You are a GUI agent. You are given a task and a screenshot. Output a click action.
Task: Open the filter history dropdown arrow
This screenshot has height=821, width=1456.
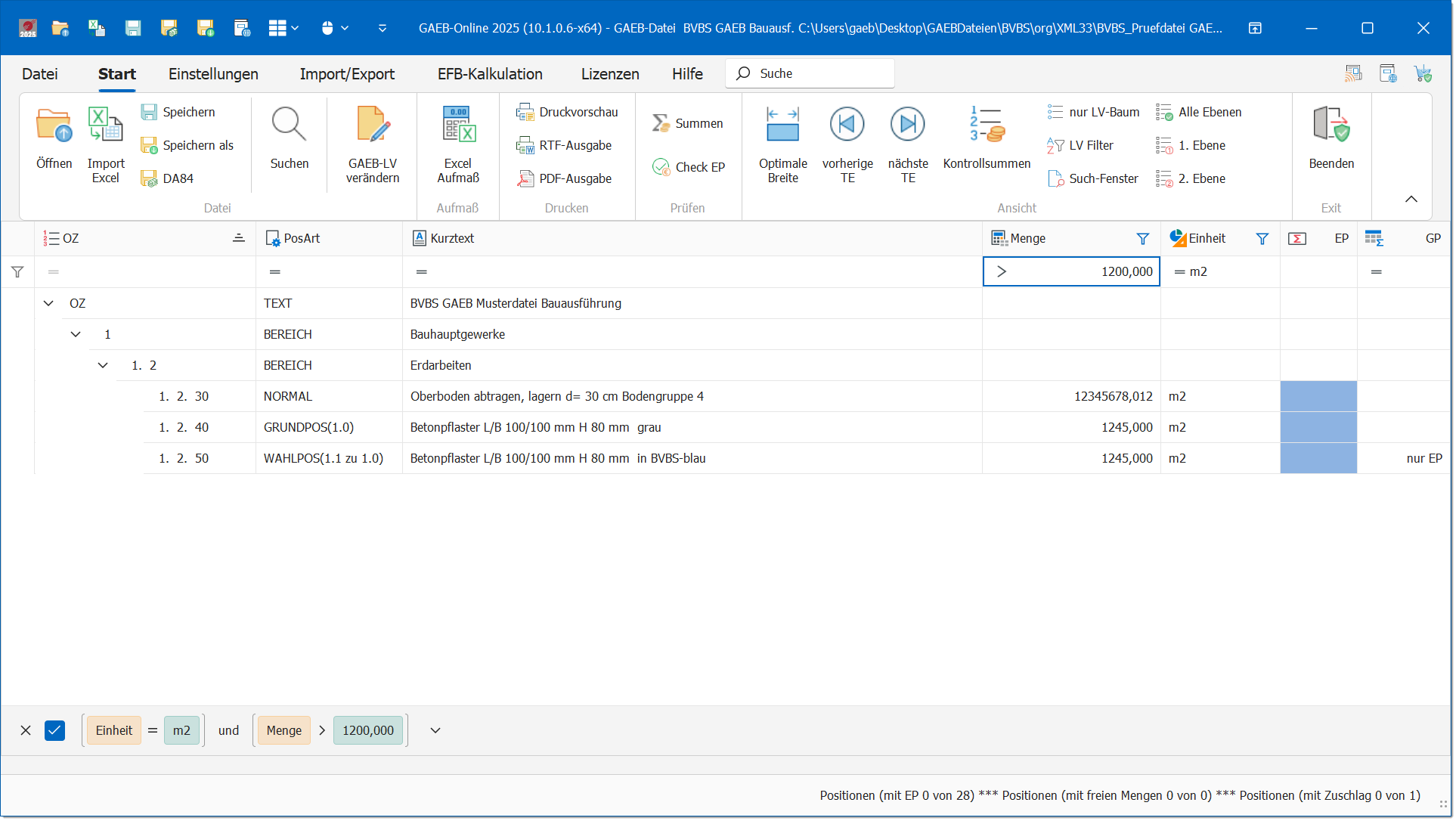pos(435,731)
